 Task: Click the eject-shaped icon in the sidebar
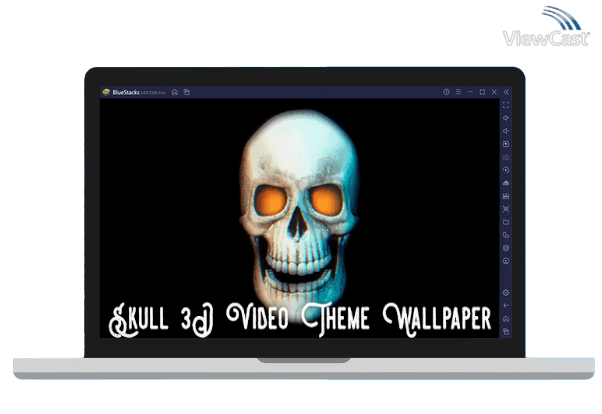pos(506,183)
